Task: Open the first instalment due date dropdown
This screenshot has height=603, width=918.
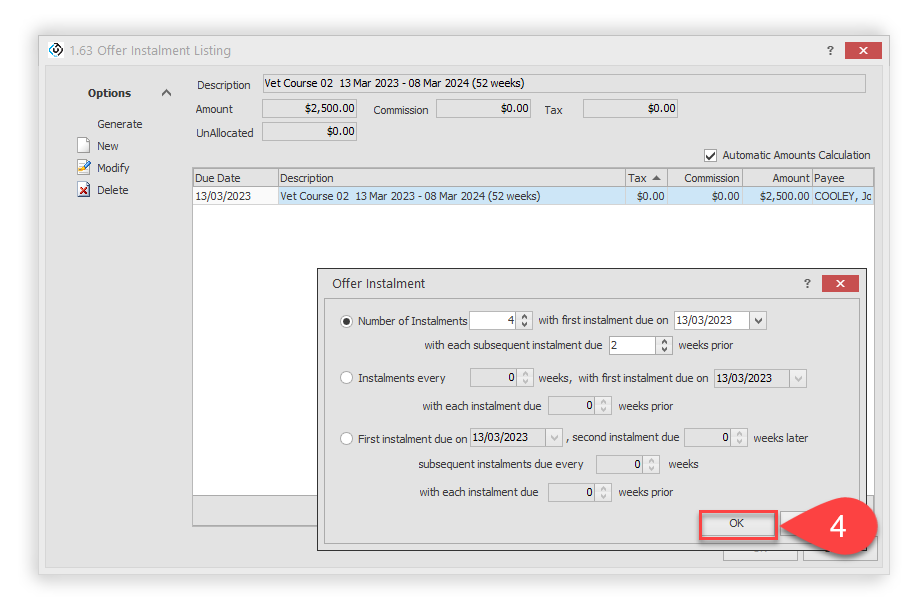Action: click(757, 321)
